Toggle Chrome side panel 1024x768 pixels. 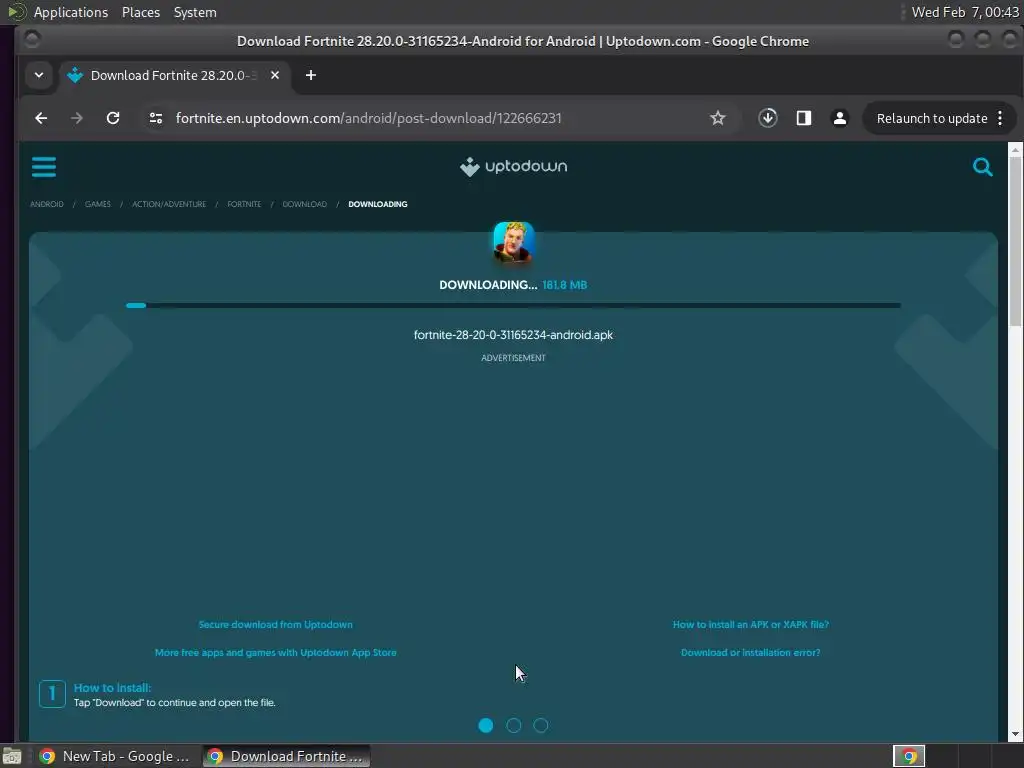coord(804,118)
